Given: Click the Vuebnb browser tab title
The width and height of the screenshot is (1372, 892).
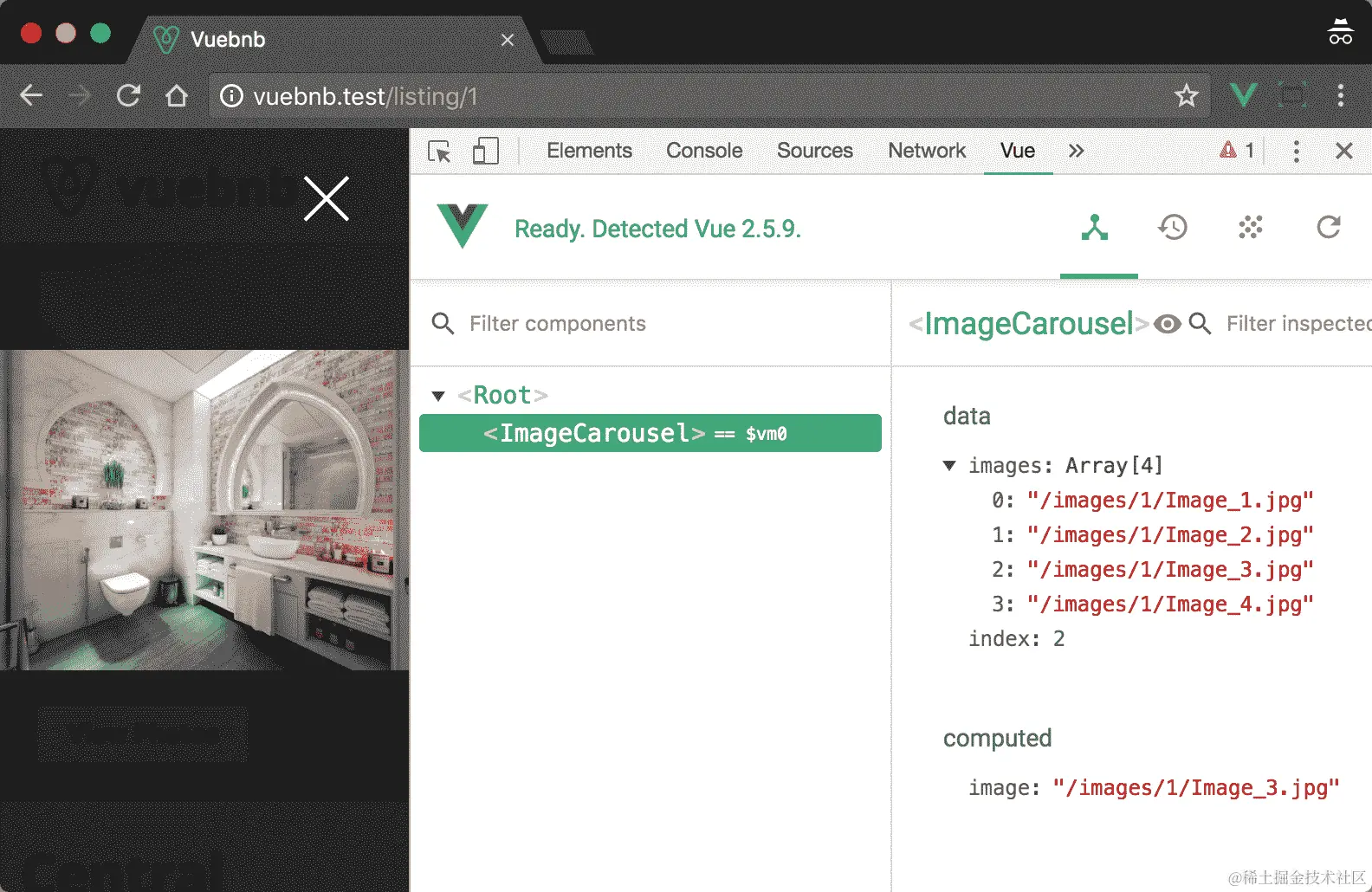Looking at the screenshot, I should (228, 40).
